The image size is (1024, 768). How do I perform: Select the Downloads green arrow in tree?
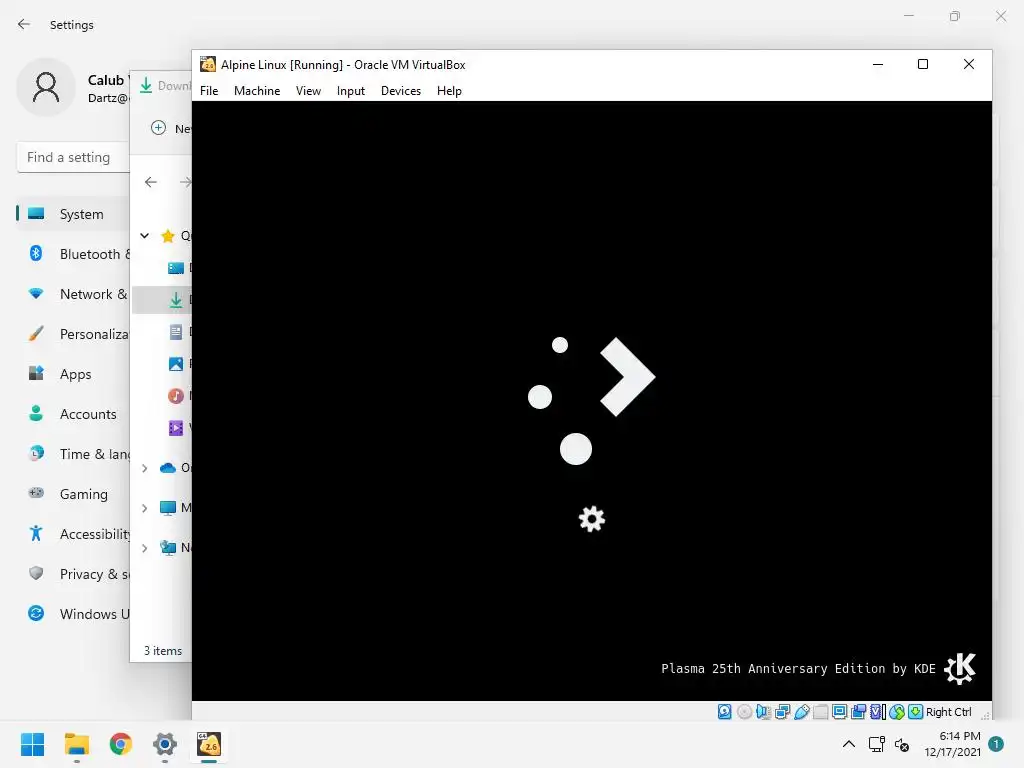[176, 300]
